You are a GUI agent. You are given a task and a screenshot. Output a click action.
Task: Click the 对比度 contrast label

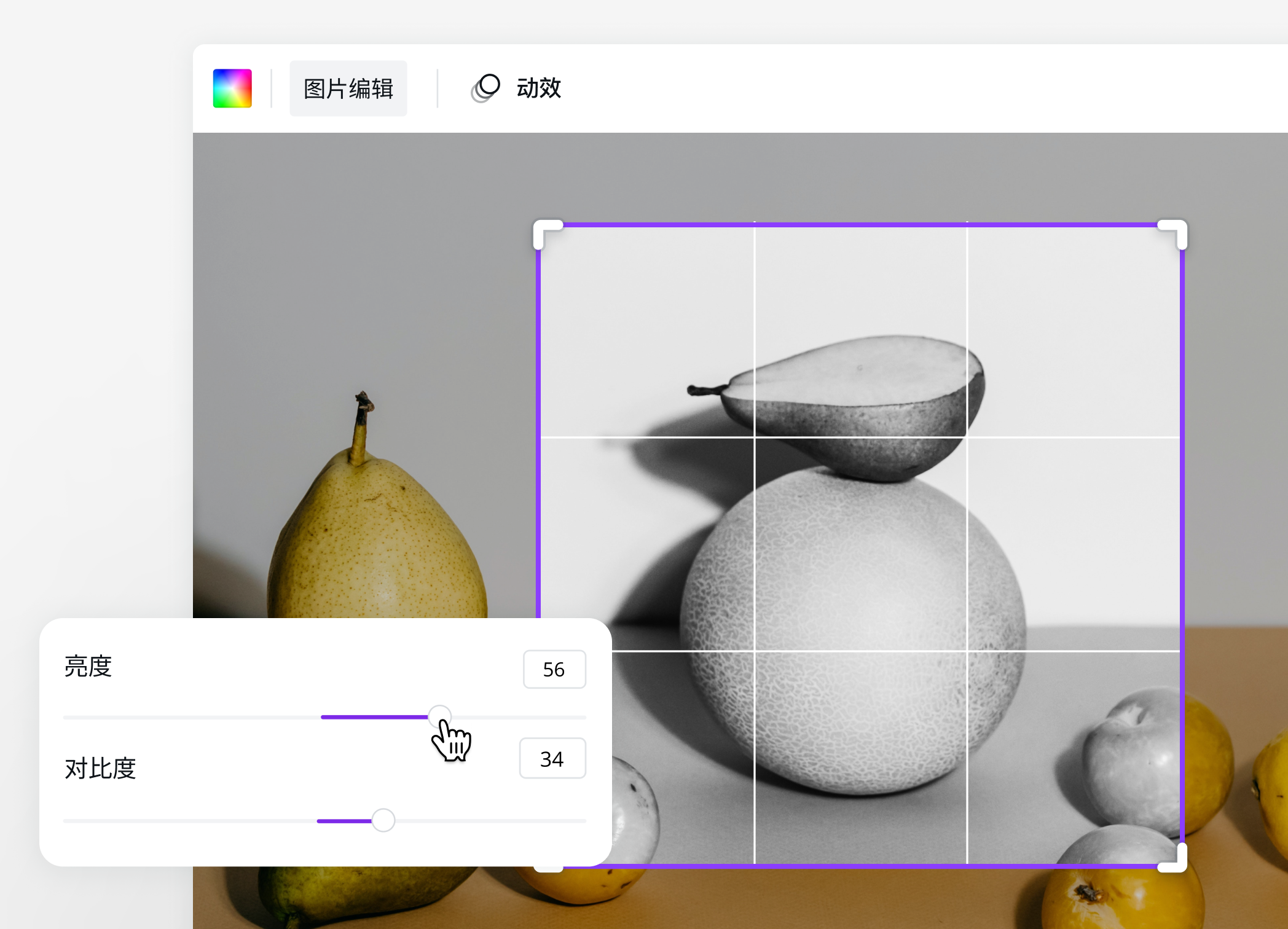coord(100,769)
